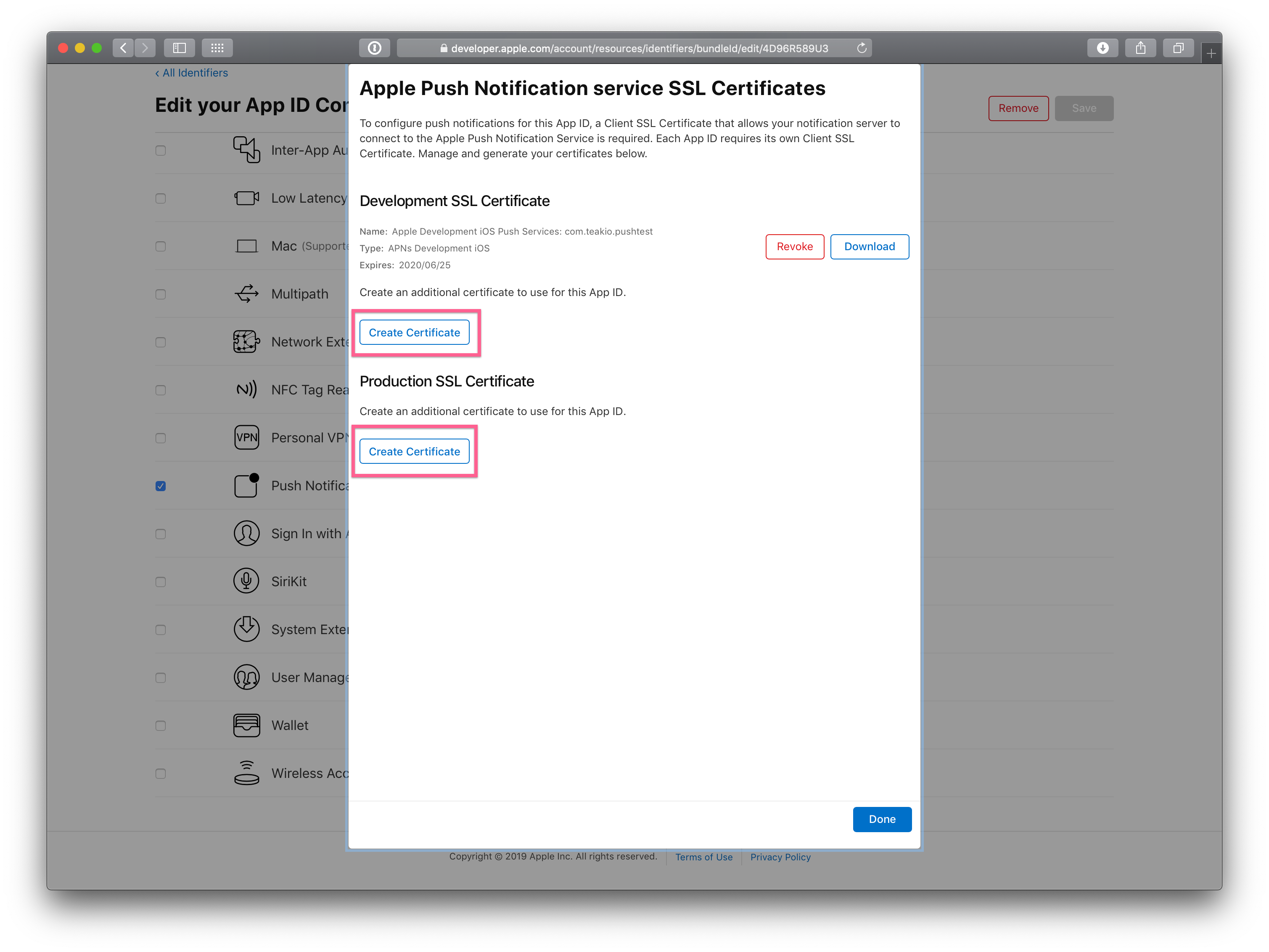Click the Personal VPN icon
1269x952 pixels.
(x=247, y=438)
